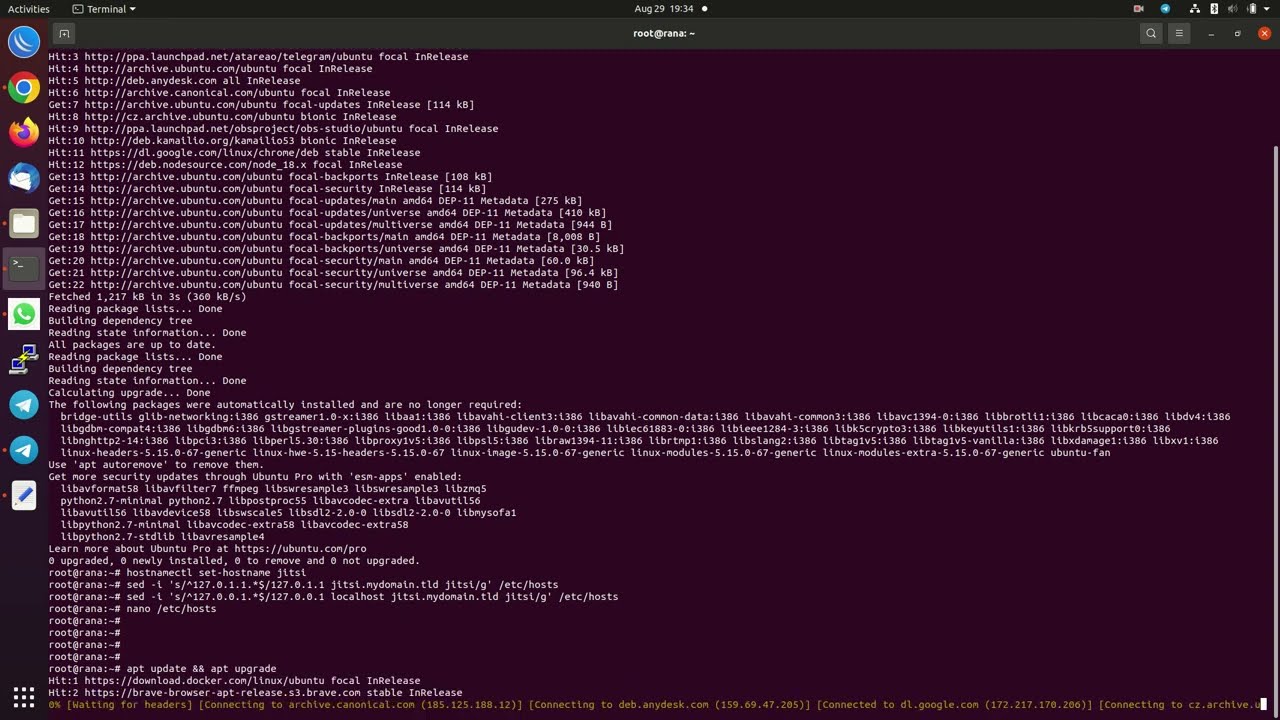Select the Terminal icon in the dock
Image resolution: width=1280 pixels, height=720 pixels.
click(24, 267)
